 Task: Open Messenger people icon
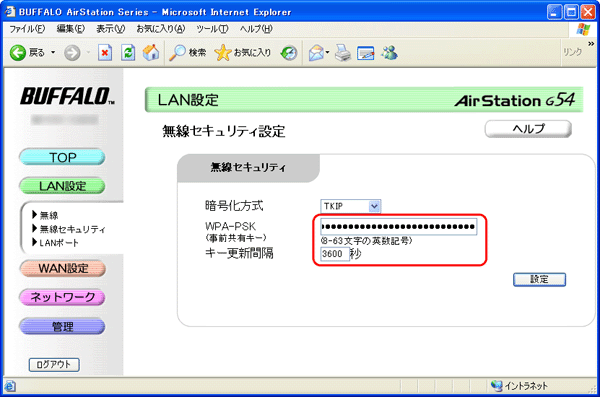click(x=389, y=53)
